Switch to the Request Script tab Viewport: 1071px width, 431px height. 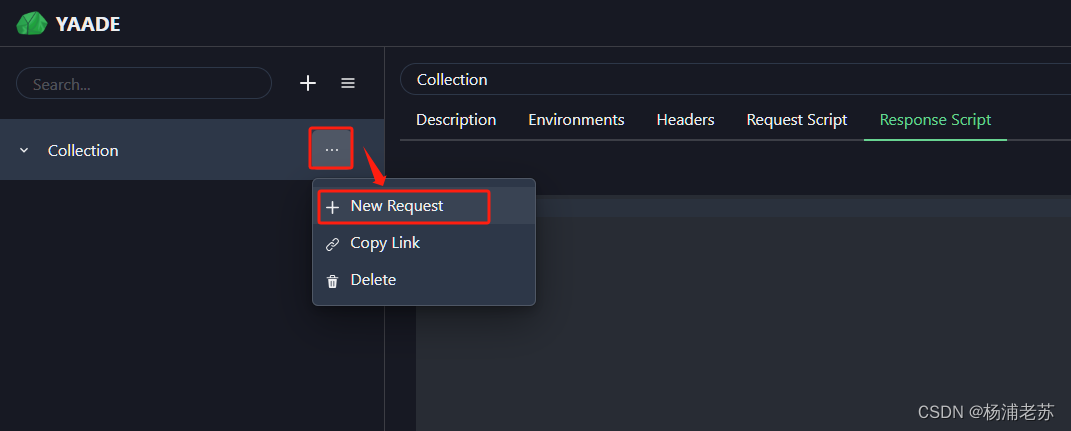[797, 120]
